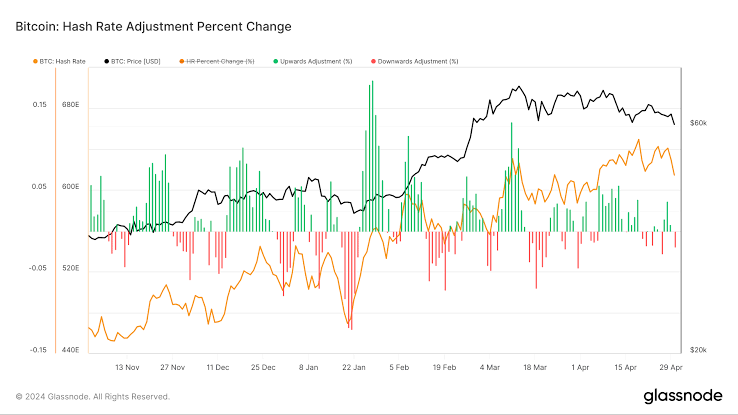Click the green Upwards Adjustment legend dot

[x=276, y=61]
